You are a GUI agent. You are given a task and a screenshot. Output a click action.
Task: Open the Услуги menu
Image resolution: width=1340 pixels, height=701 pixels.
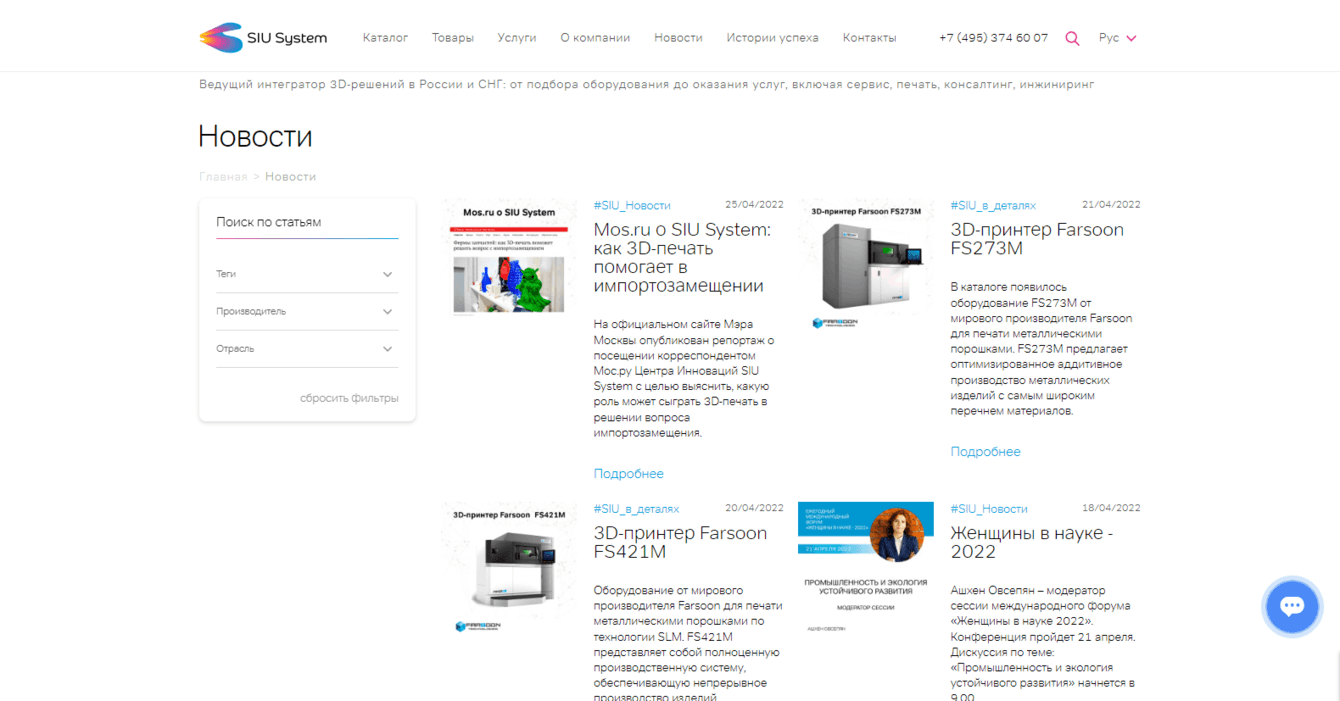click(x=517, y=38)
